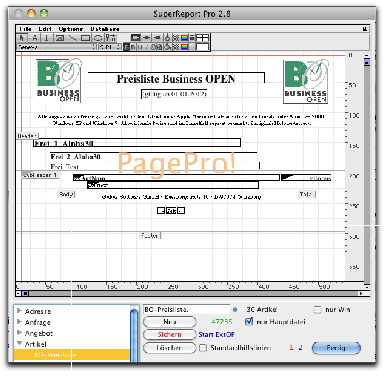The width and height of the screenshot is (389, 377).
Task: Enable the Standardhilfslinien checkbox
Action: [203, 348]
